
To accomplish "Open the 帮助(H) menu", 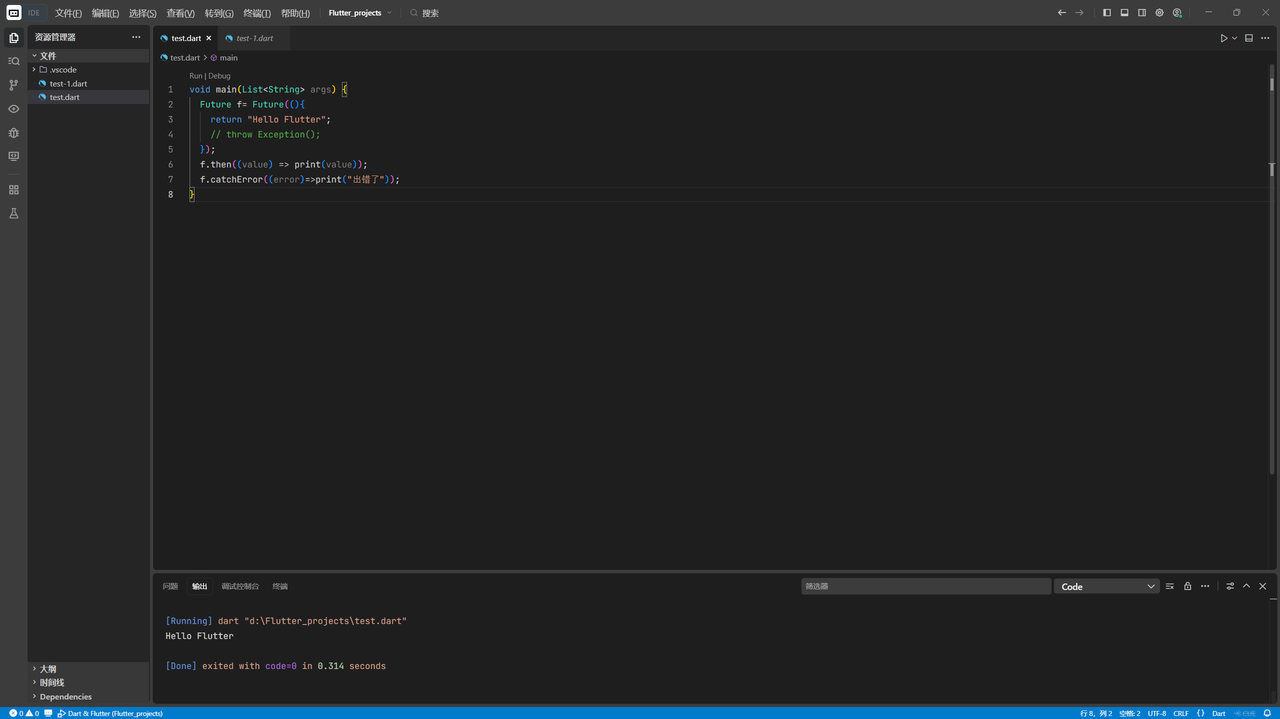I will [295, 13].
